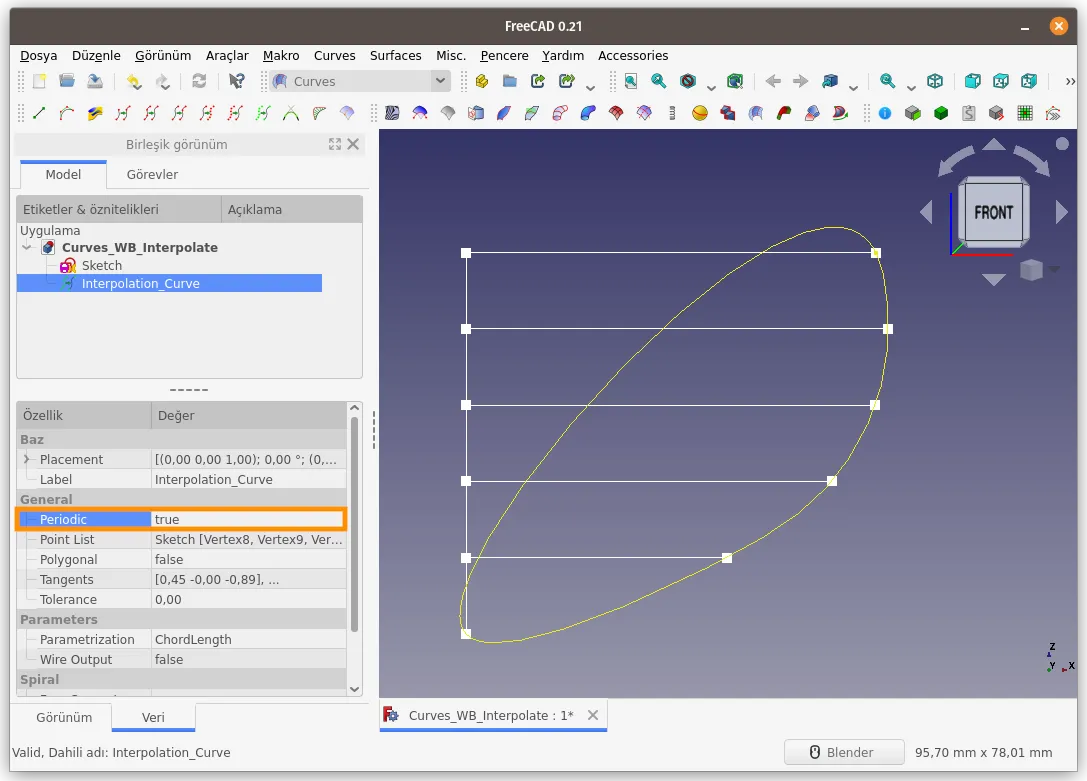Screen dimensions: 1087x781
Task: Switch to the Görevler tab
Action: pyautogui.click(x=152, y=175)
